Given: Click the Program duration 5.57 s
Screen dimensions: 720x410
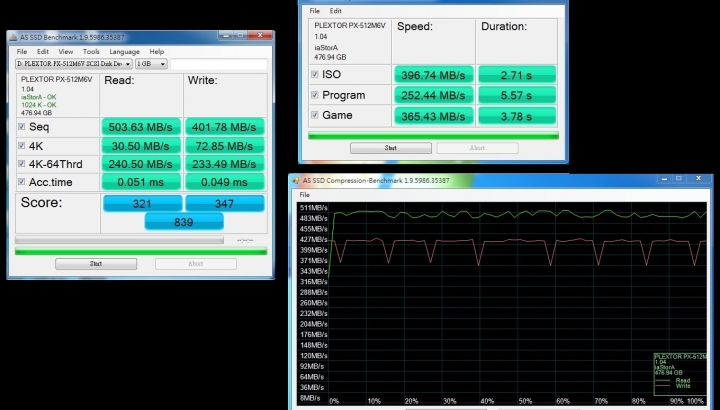Looking at the screenshot, I should click(x=517, y=95).
